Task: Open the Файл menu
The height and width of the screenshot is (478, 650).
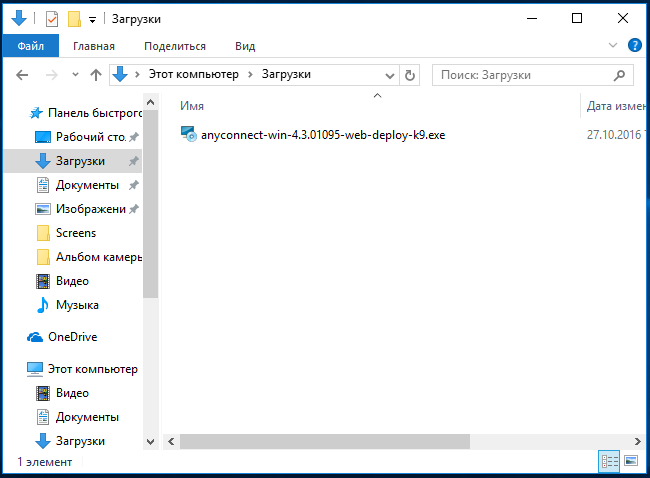Action: (31, 46)
